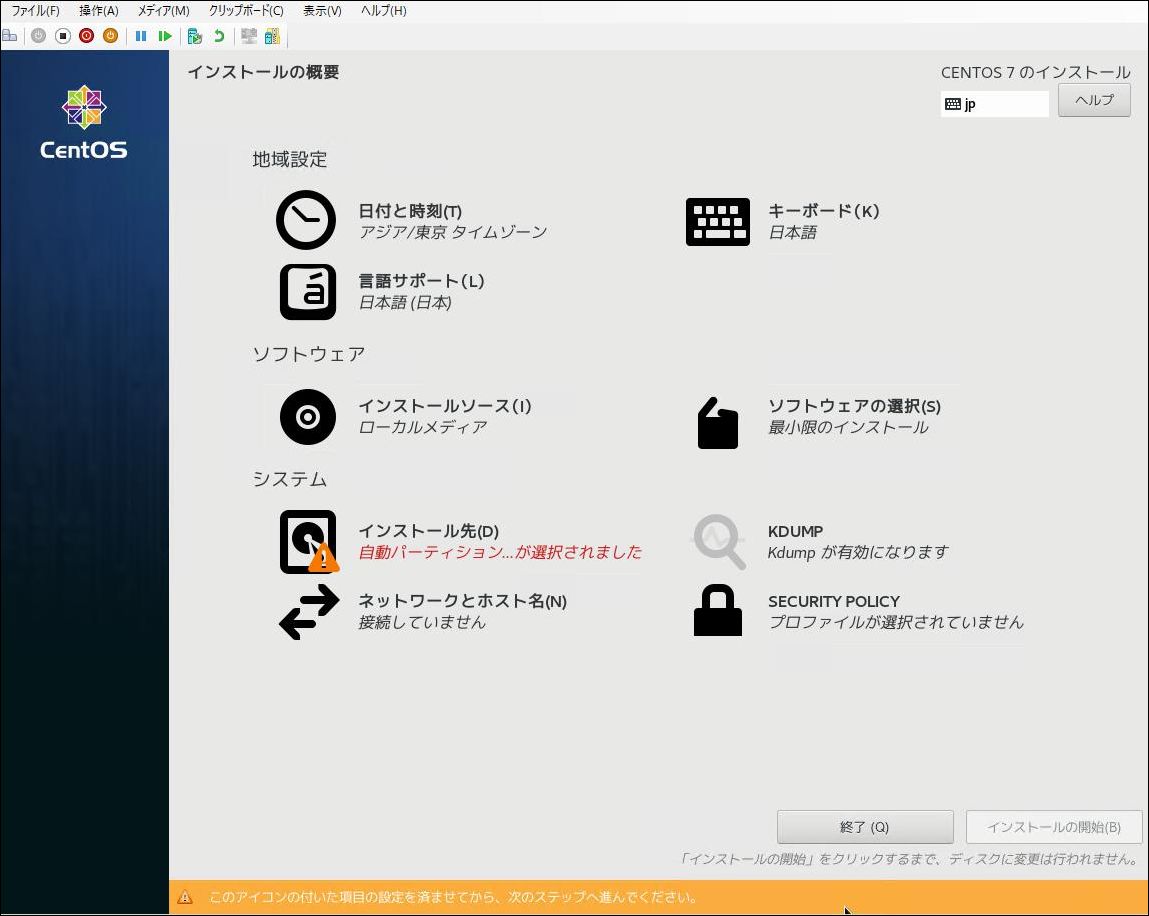Select the Installation Destination disk icon
The height and width of the screenshot is (916, 1149).
point(306,541)
